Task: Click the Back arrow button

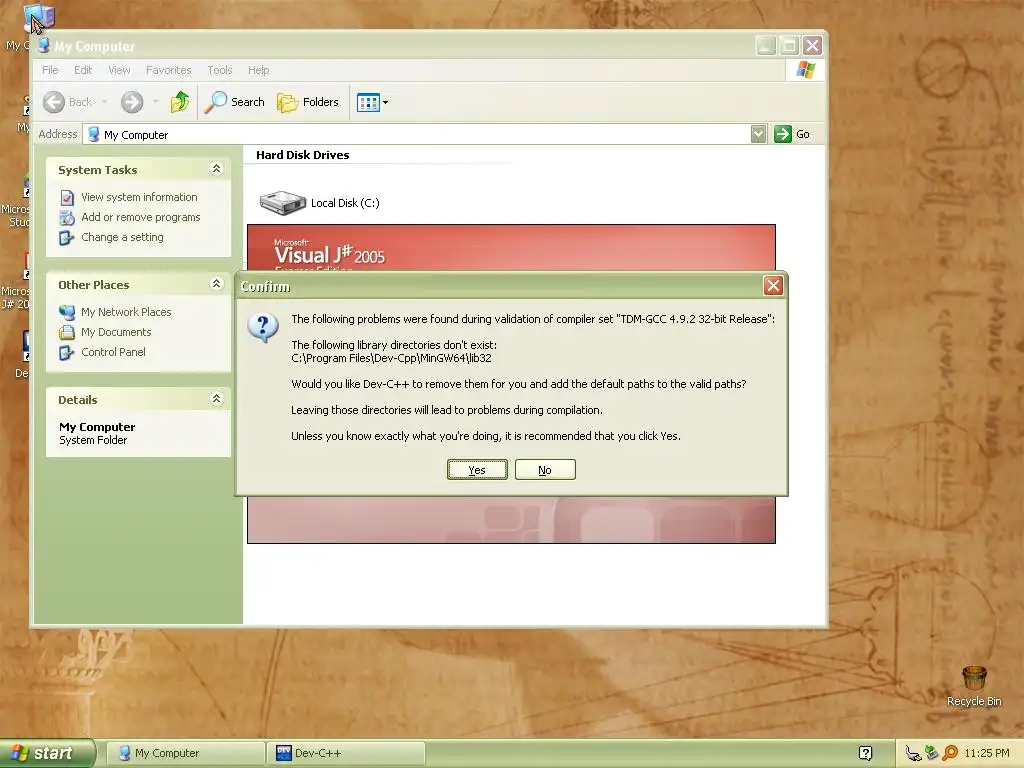Action: coord(68,102)
